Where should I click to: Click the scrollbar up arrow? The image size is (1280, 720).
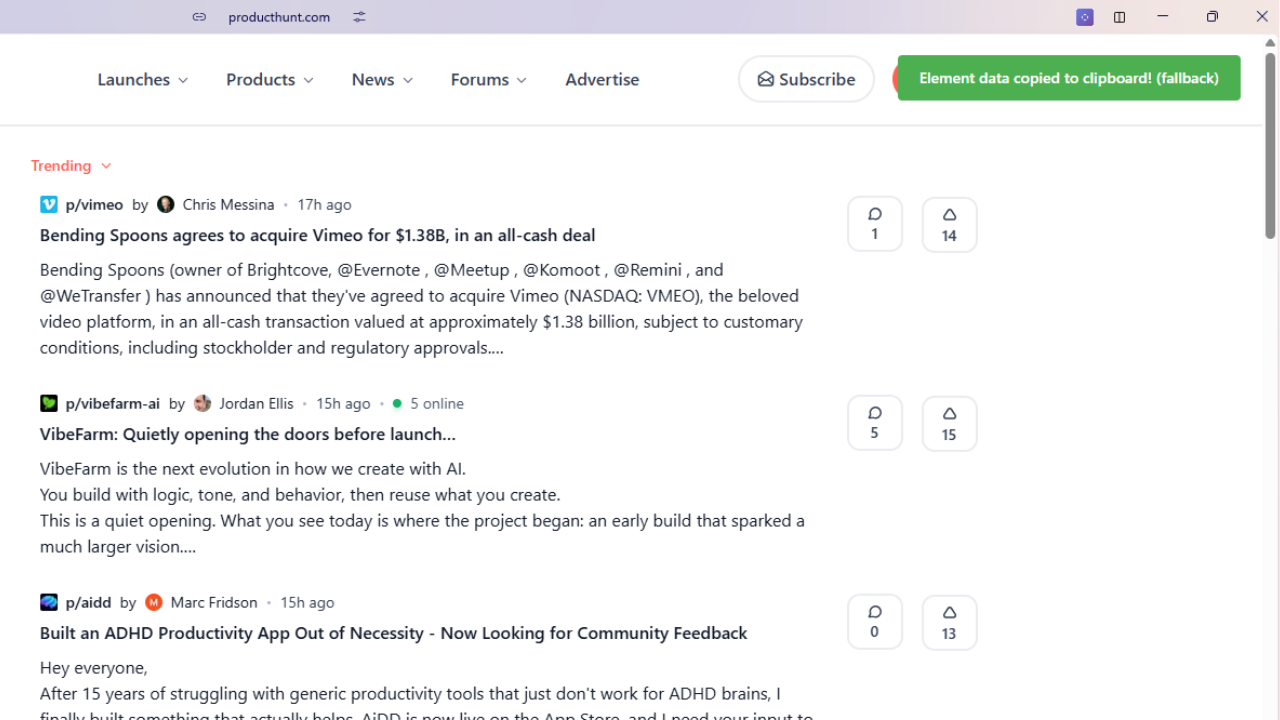pos(1270,43)
